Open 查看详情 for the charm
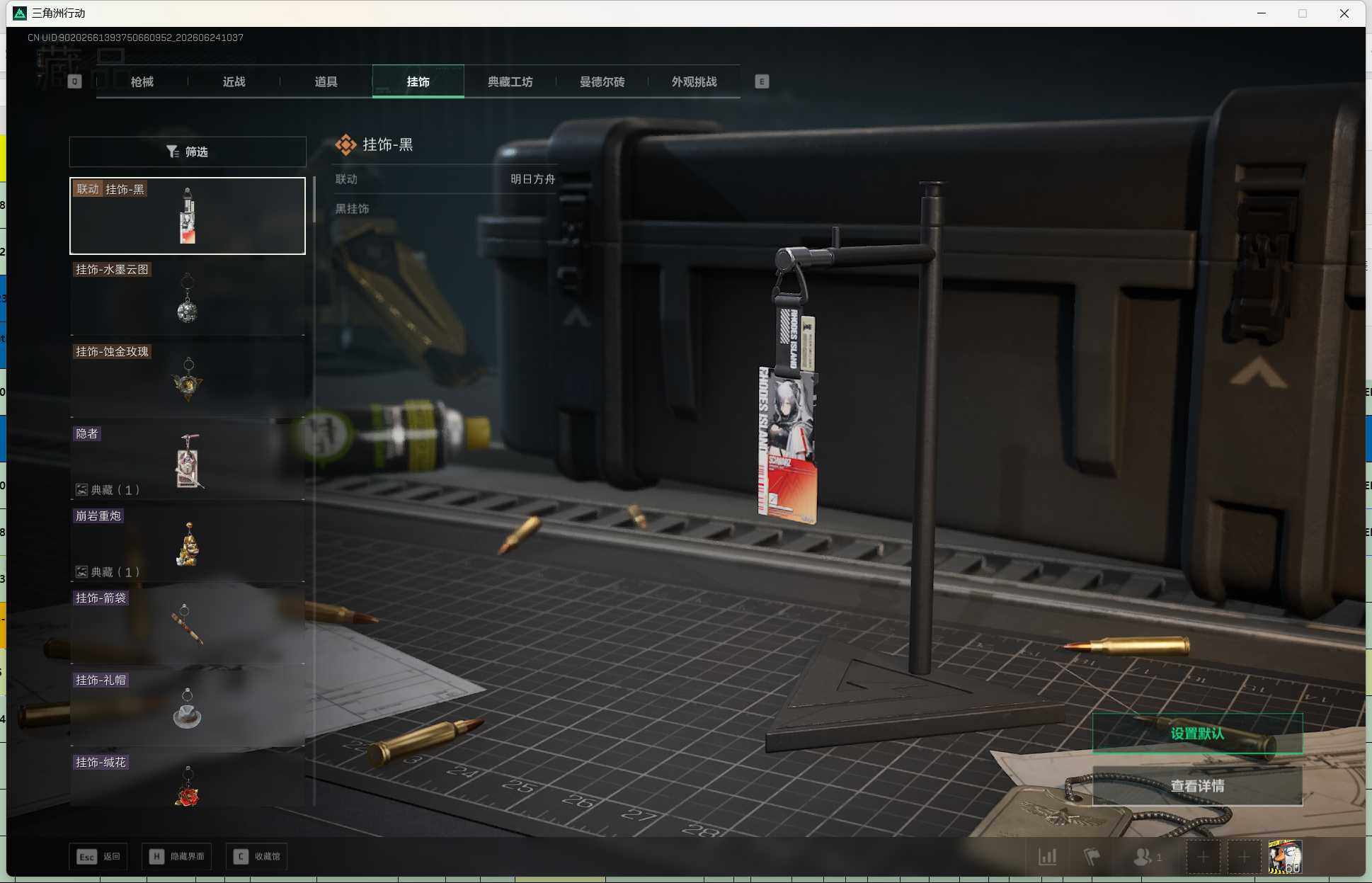 tap(1197, 786)
